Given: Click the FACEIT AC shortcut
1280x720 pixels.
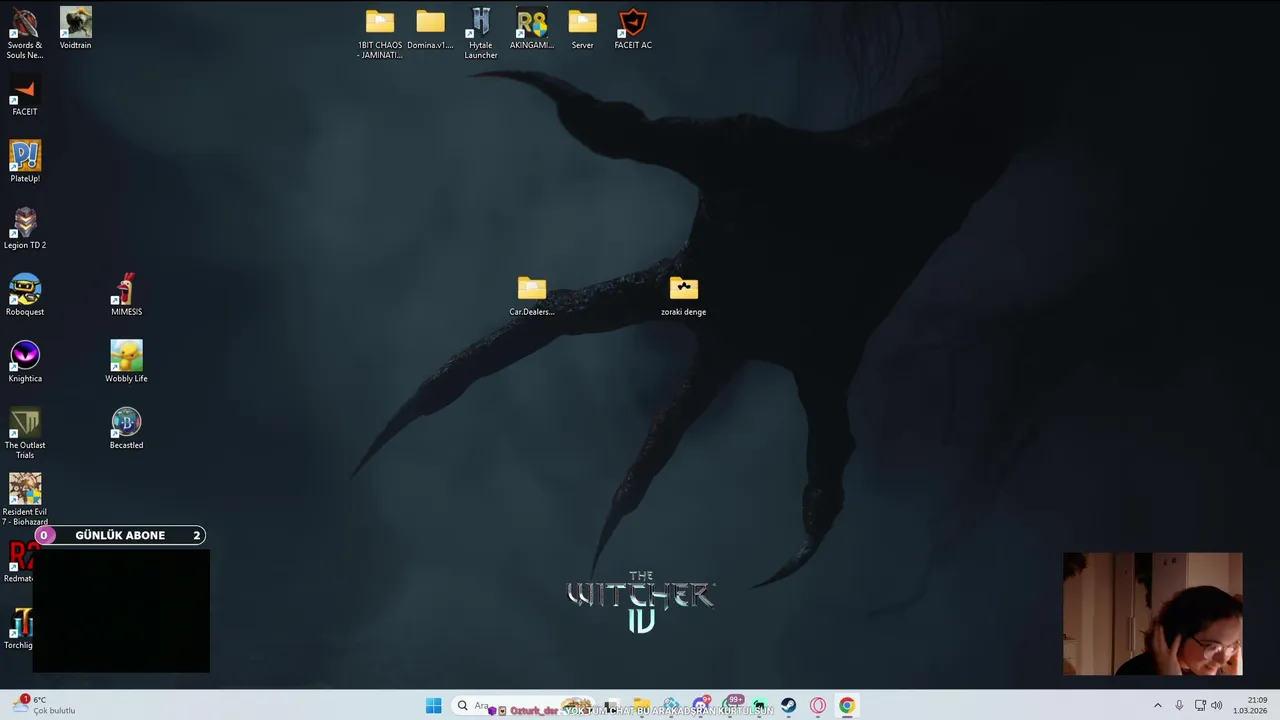Looking at the screenshot, I should coord(633,28).
